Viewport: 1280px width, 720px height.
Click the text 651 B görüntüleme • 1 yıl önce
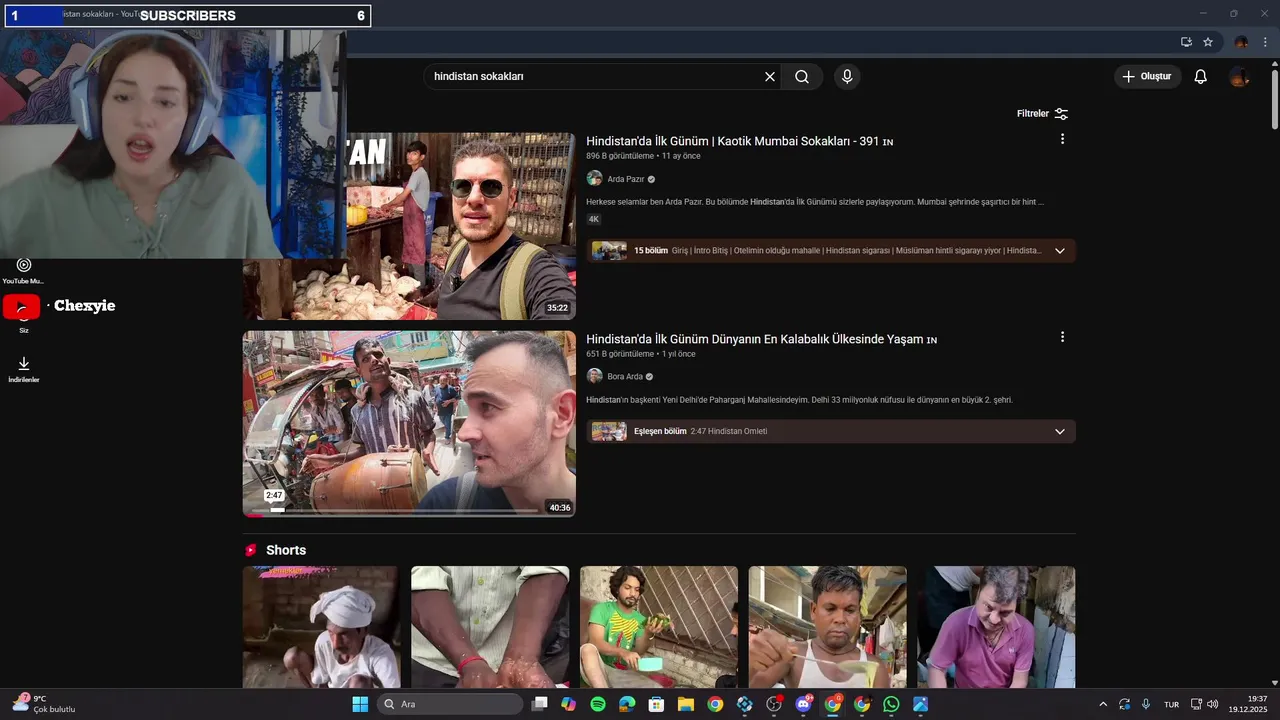click(640, 354)
